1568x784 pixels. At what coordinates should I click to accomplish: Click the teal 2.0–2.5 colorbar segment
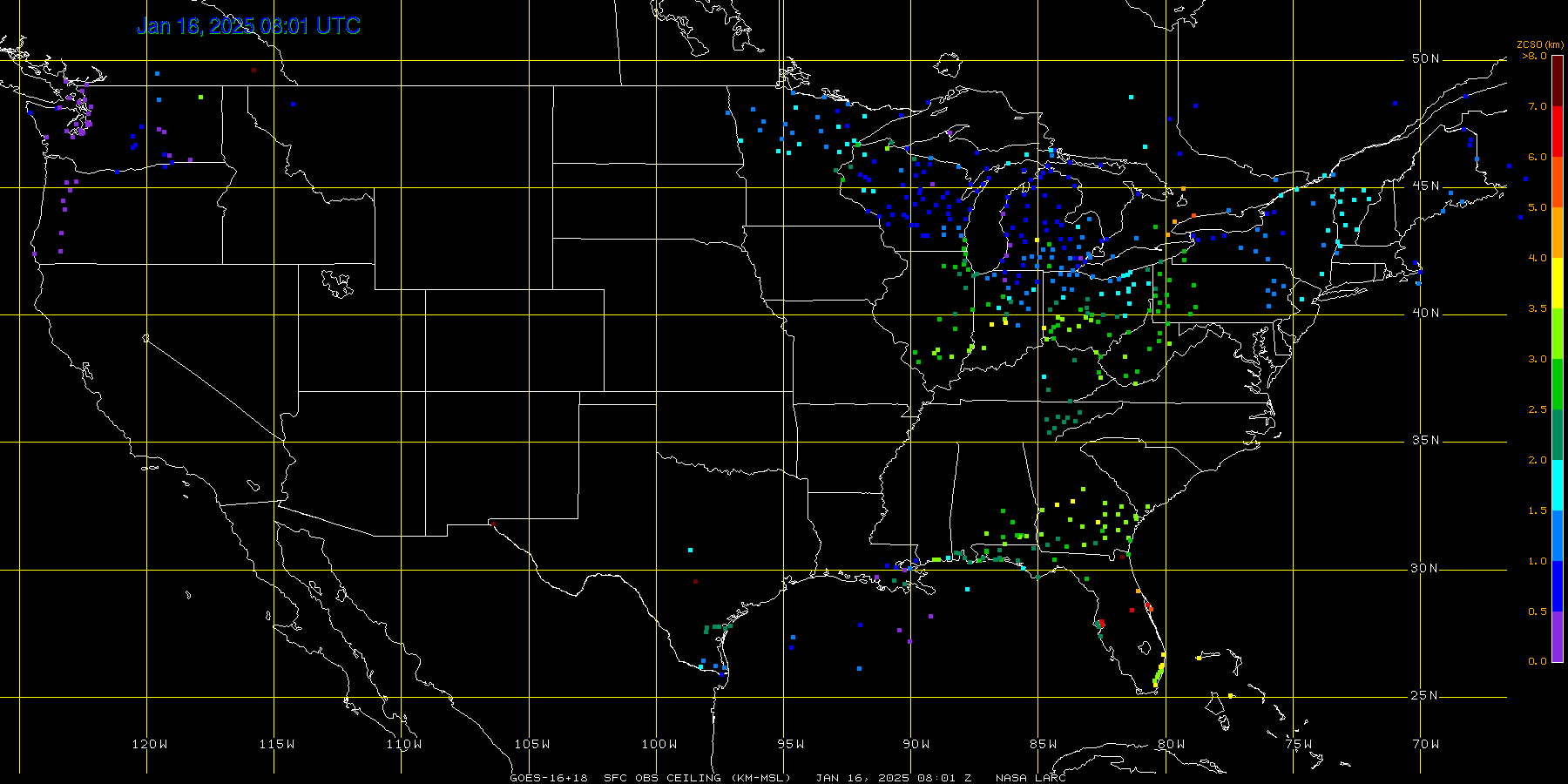click(1557, 435)
